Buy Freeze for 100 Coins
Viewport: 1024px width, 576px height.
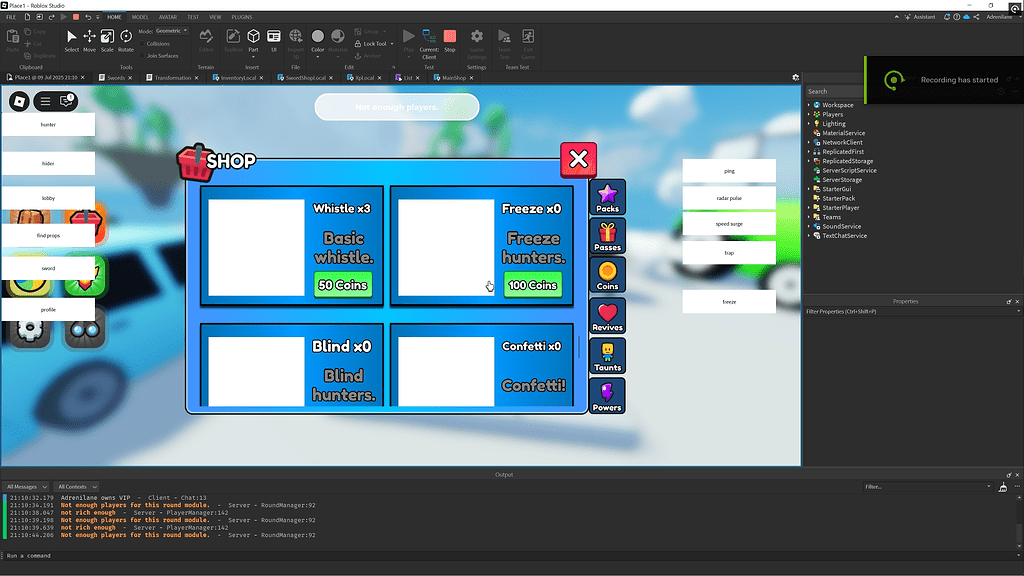coord(533,285)
